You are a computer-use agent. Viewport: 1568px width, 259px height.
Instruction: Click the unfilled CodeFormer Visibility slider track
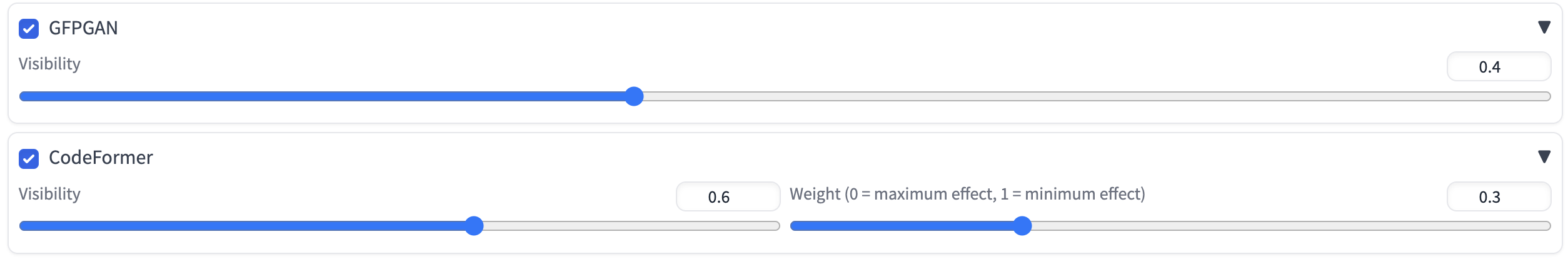pyautogui.click(x=625, y=226)
